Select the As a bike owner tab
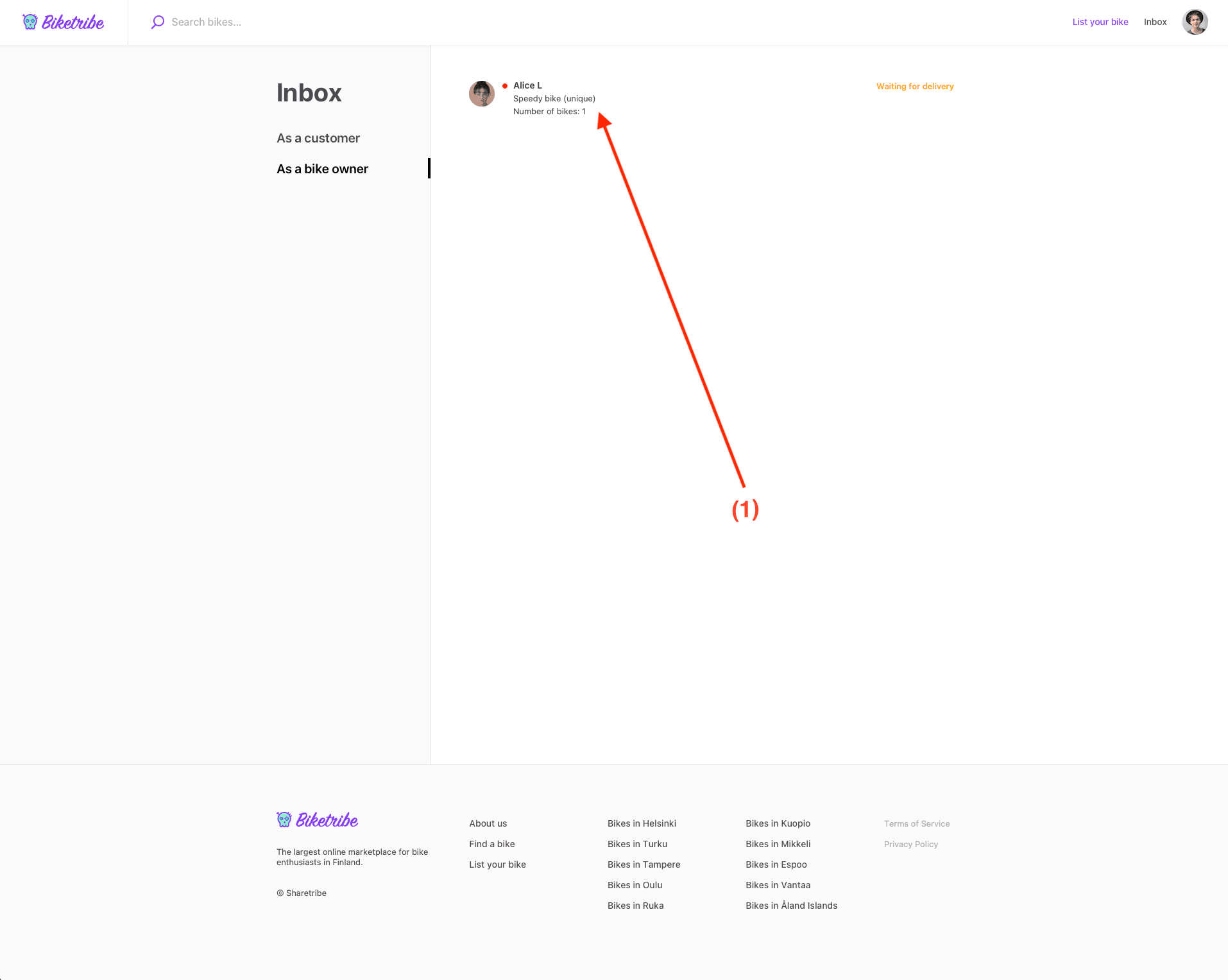1228x980 pixels. coord(322,169)
